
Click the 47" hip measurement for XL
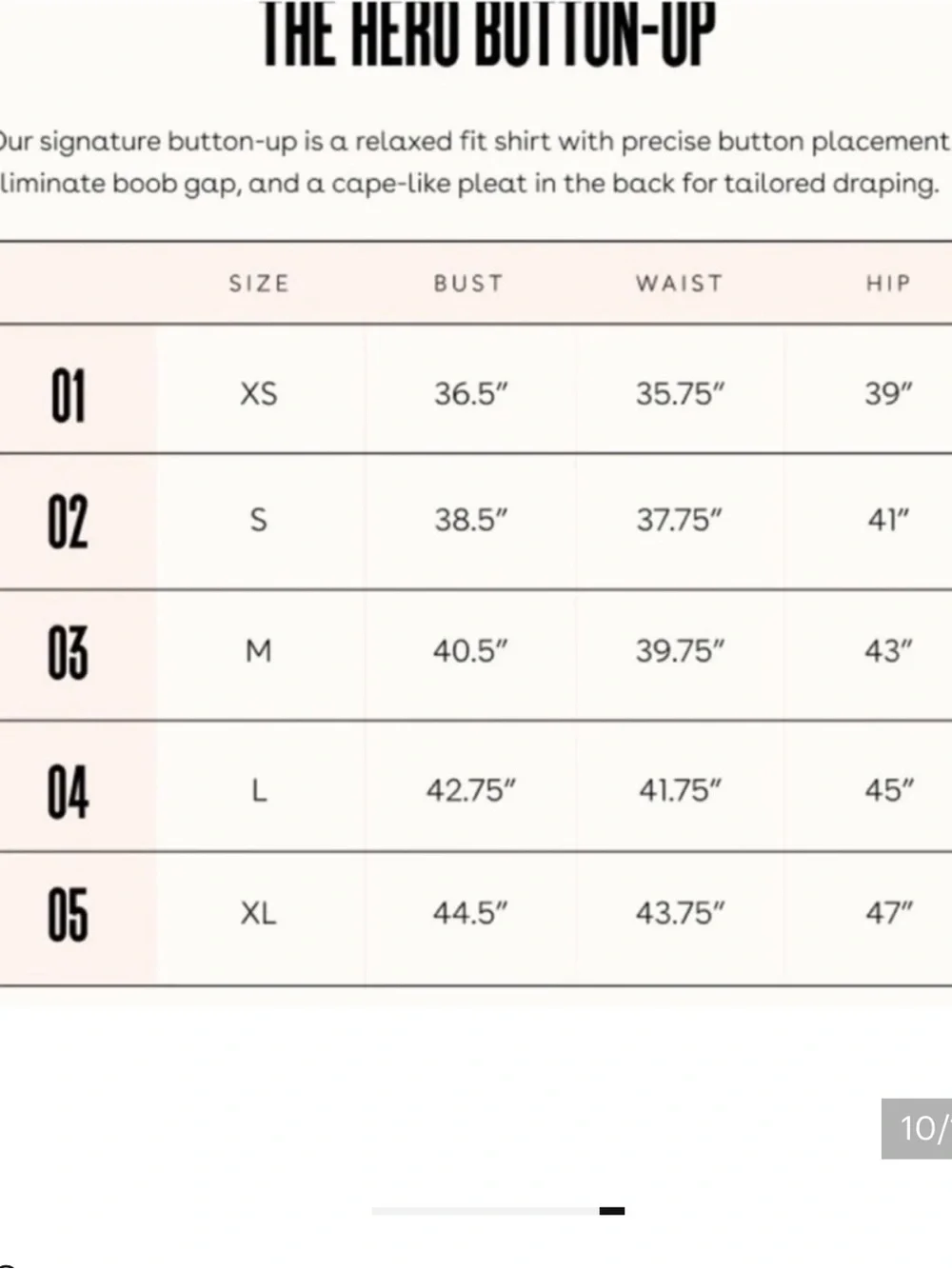pos(889,913)
